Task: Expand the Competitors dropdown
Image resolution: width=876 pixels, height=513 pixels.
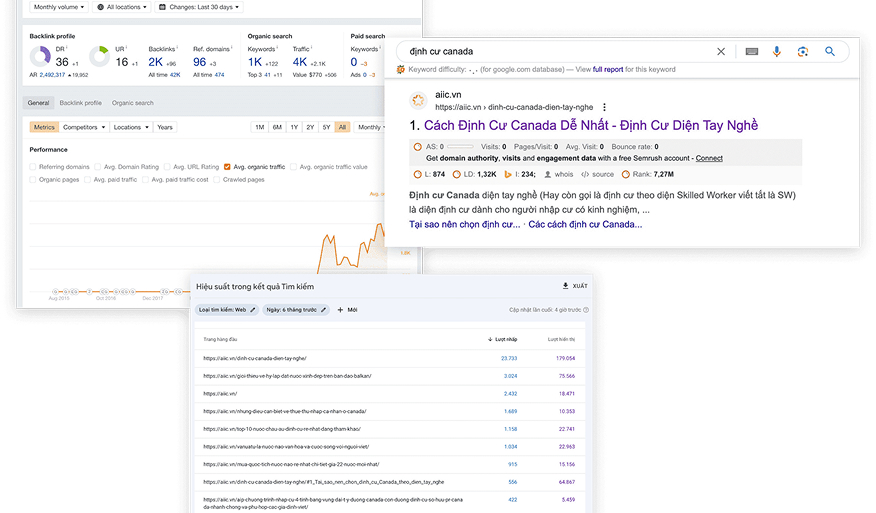Action: coord(84,127)
